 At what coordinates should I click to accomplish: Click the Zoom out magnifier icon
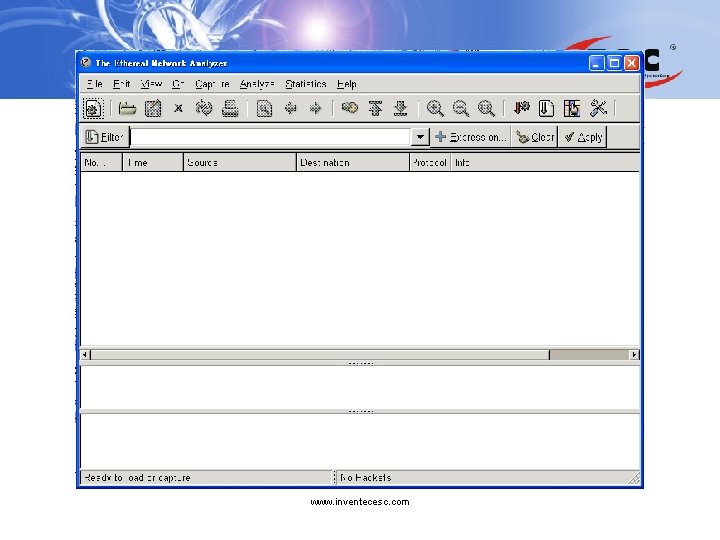click(x=461, y=108)
